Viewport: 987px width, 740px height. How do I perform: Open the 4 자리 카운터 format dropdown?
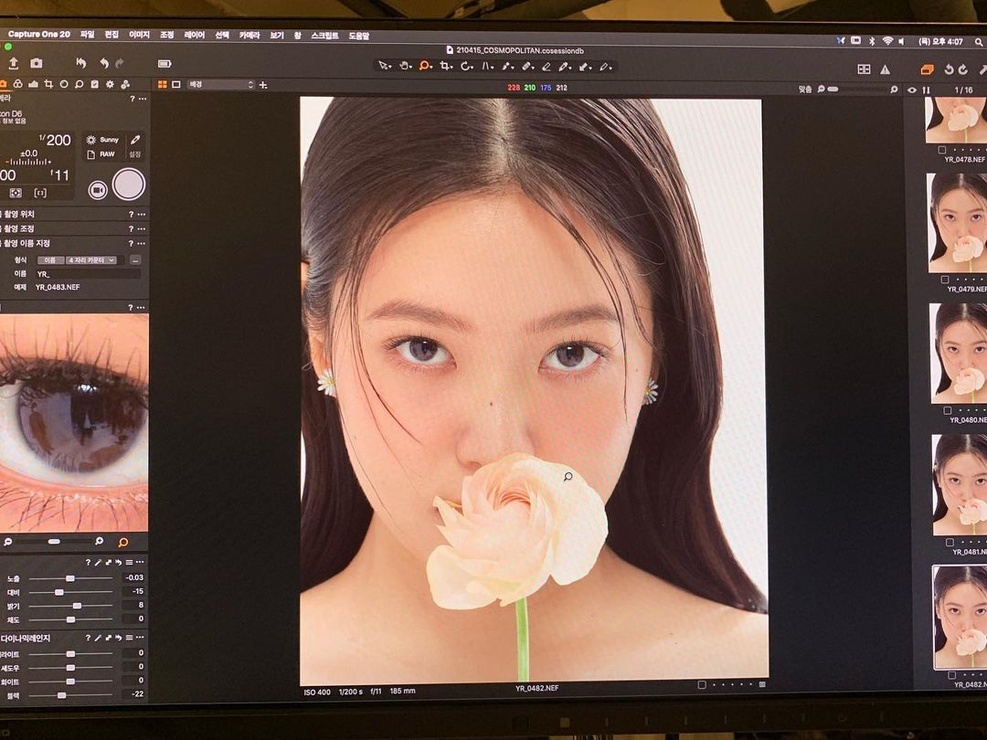[91, 260]
